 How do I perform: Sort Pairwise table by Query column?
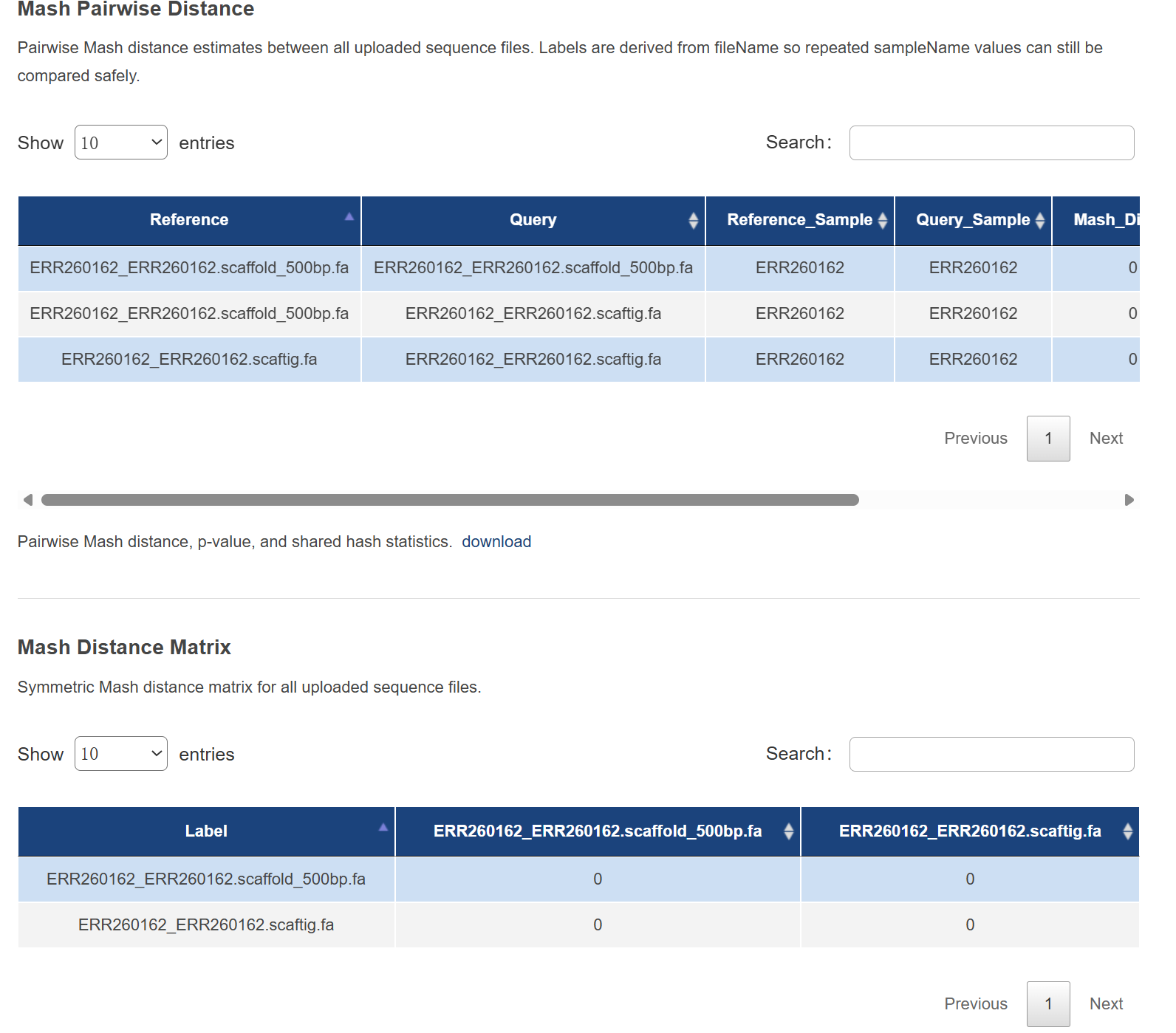tap(533, 220)
